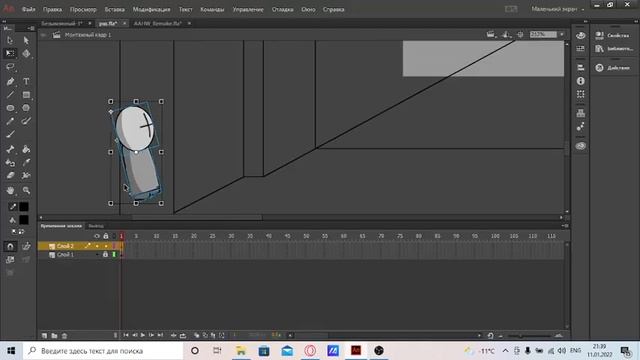Select the PolyStar tool
Viewport: 640px width, 360px height.
pos(26,108)
